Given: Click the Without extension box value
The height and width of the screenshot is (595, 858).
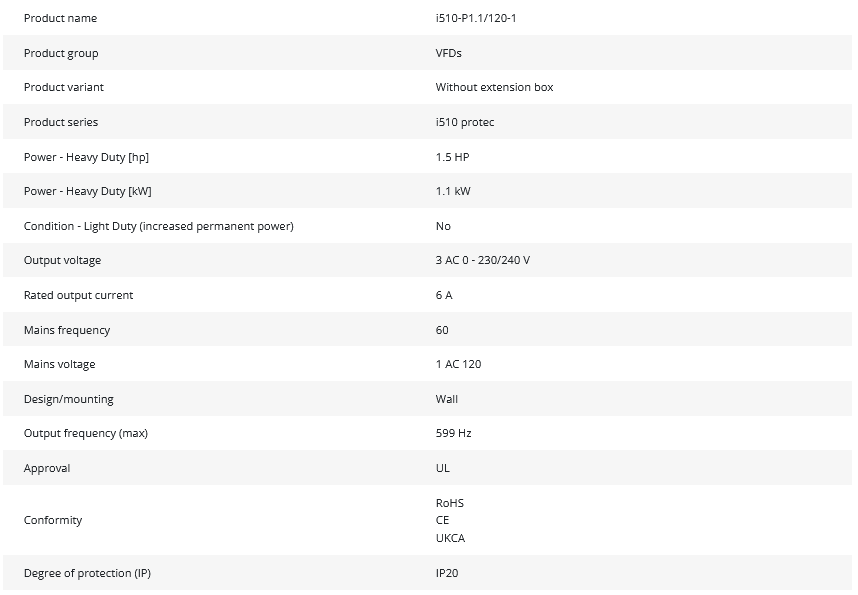Looking at the screenshot, I should pyautogui.click(x=494, y=87).
